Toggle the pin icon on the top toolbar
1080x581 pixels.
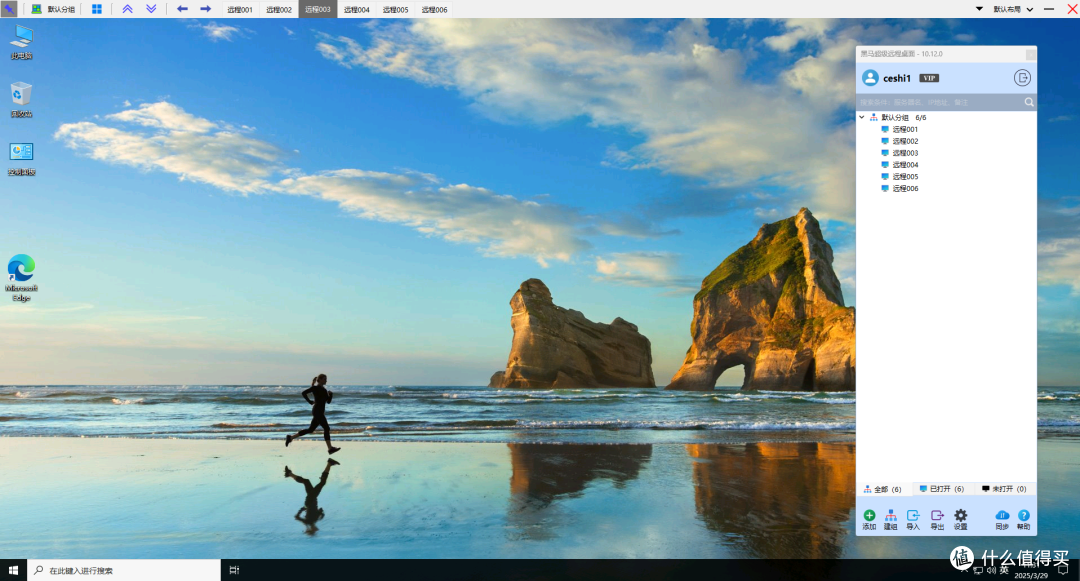pyautogui.click(x=8, y=9)
